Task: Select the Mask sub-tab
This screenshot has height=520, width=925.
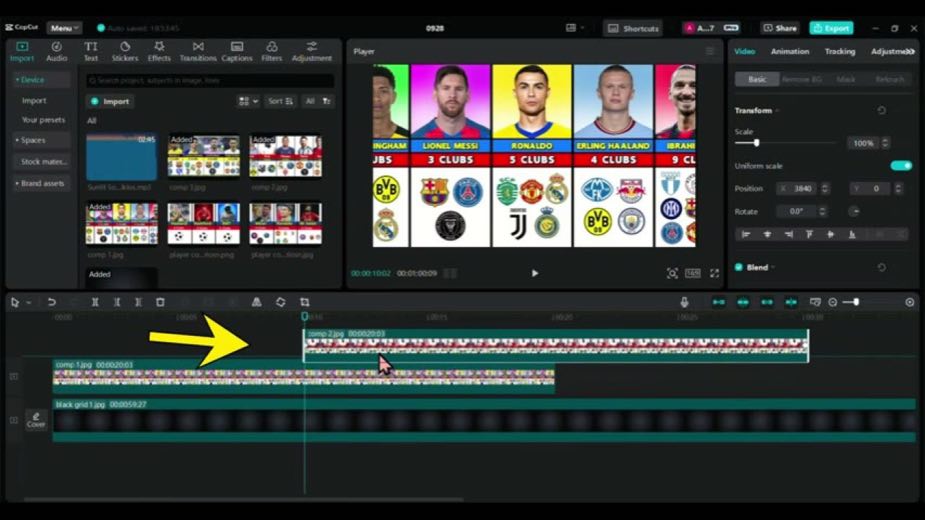Action: coord(845,79)
